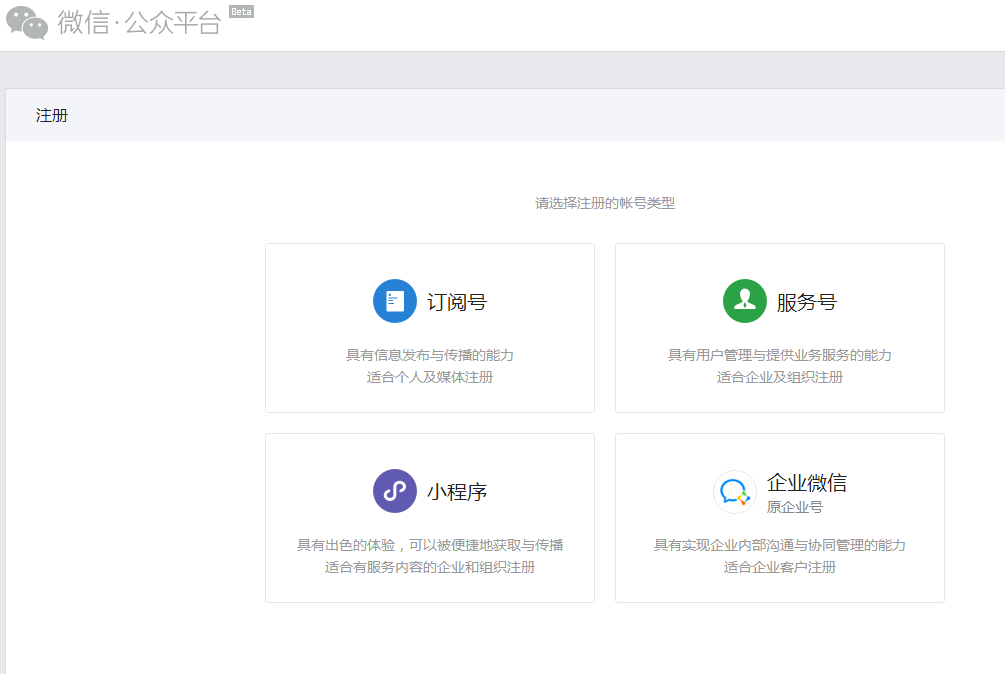This screenshot has width=1005, height=674.
Task: Click text 具有信息发布与传播的能力
Action: click(x=430, y=355)
